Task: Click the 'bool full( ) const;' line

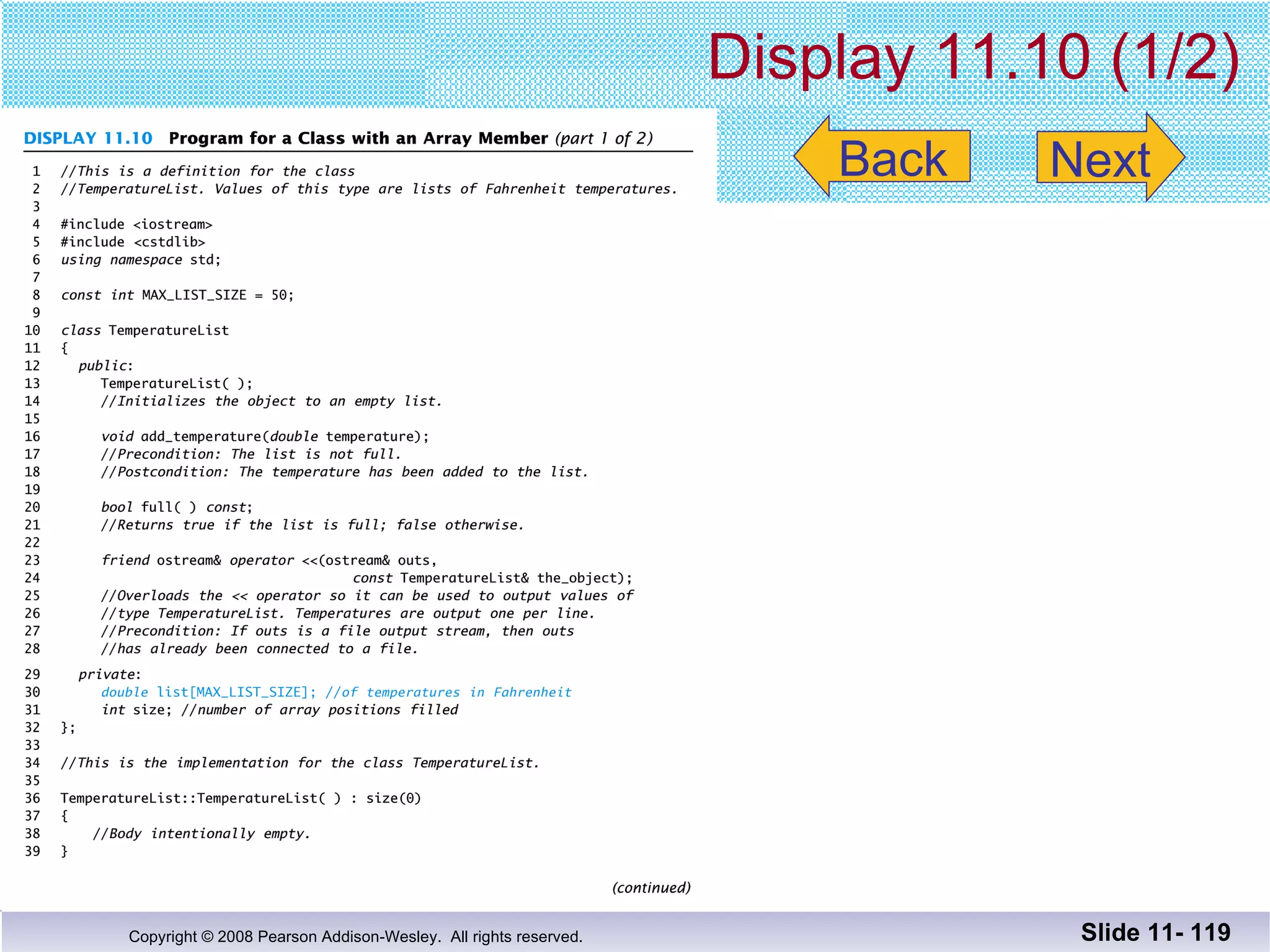Action: tap(177, 507)
